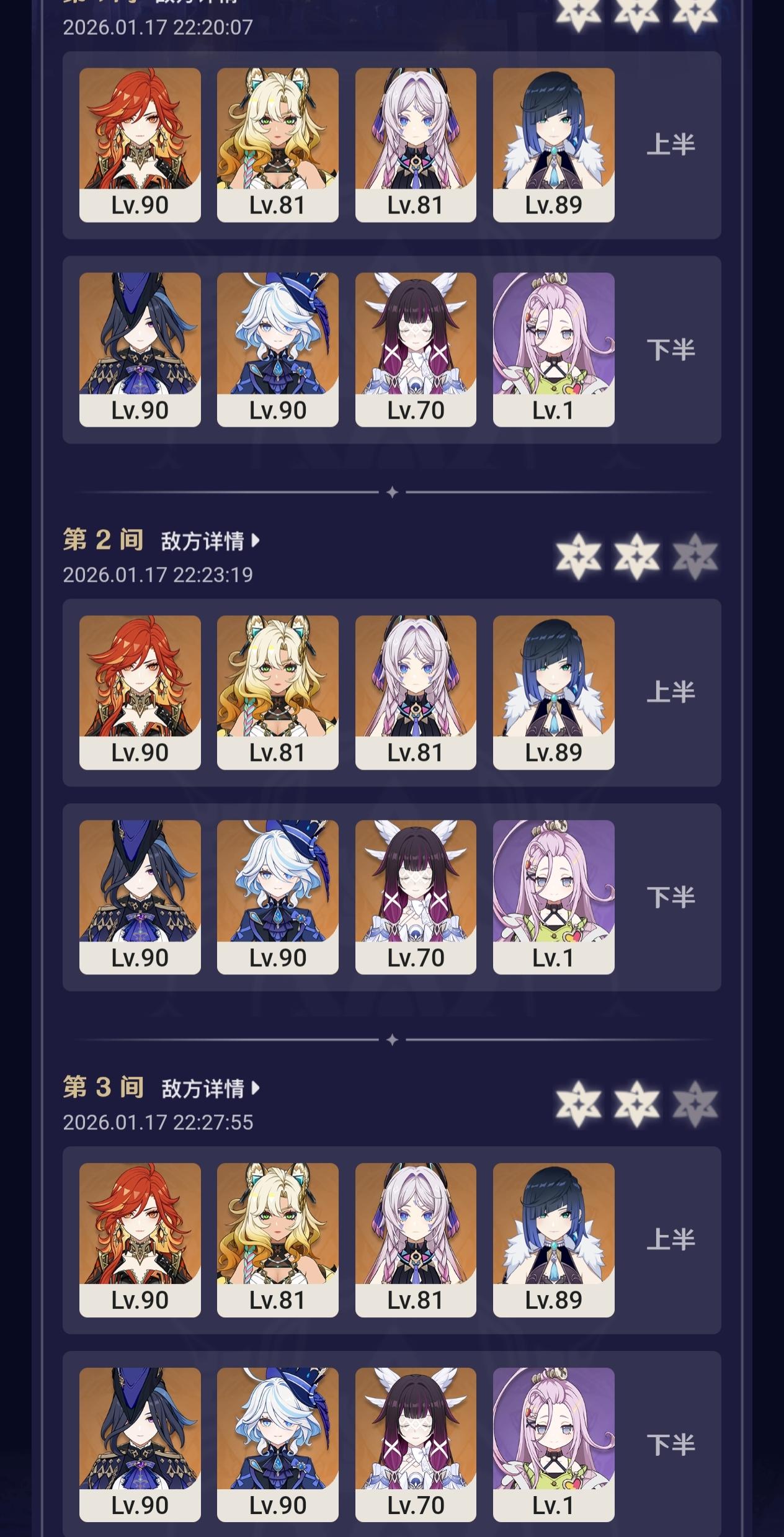This screenshot has width=784, height=1537.
Task: Tap the arrow beside 第 2 间 敌方详情
Action: coord(255,541)
